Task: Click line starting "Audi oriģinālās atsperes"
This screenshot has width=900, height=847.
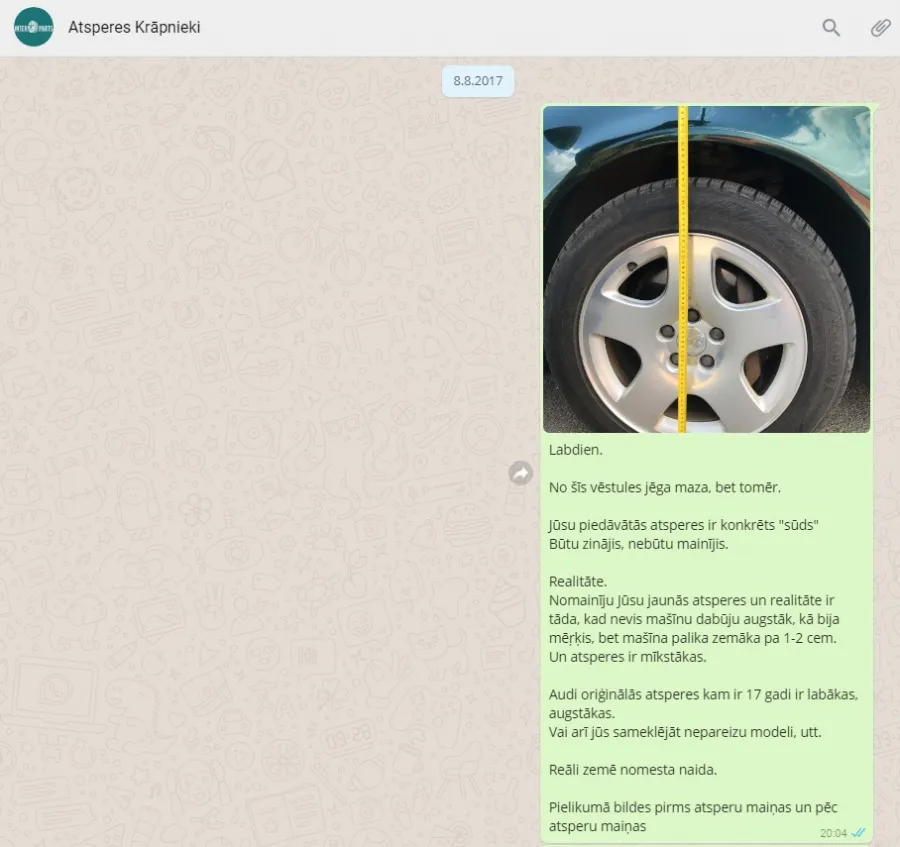Action: click(x=703, y=694)
